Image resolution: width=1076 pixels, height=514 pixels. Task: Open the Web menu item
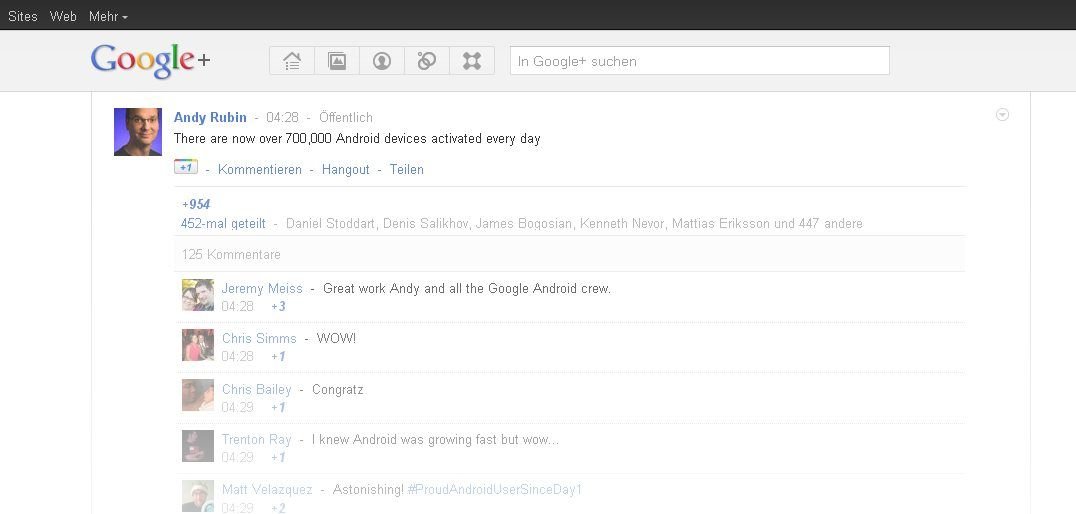(x=63, y=16)
